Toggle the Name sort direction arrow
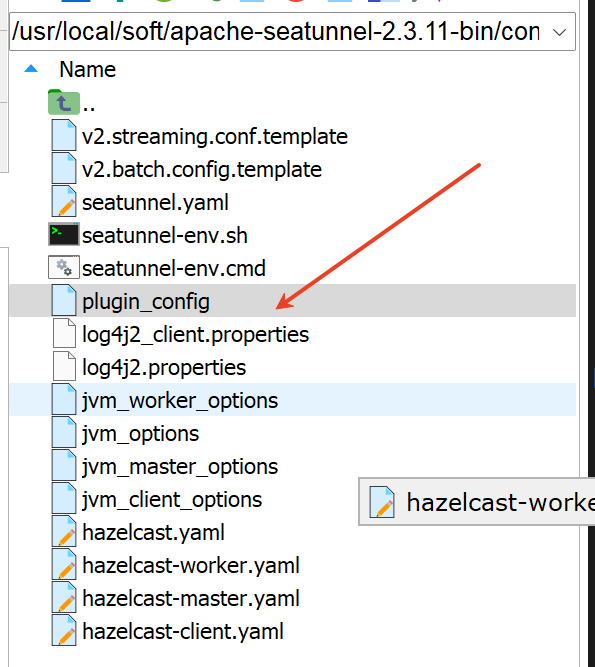This screenshot has height=667, width=595. [x=31, y=68]
